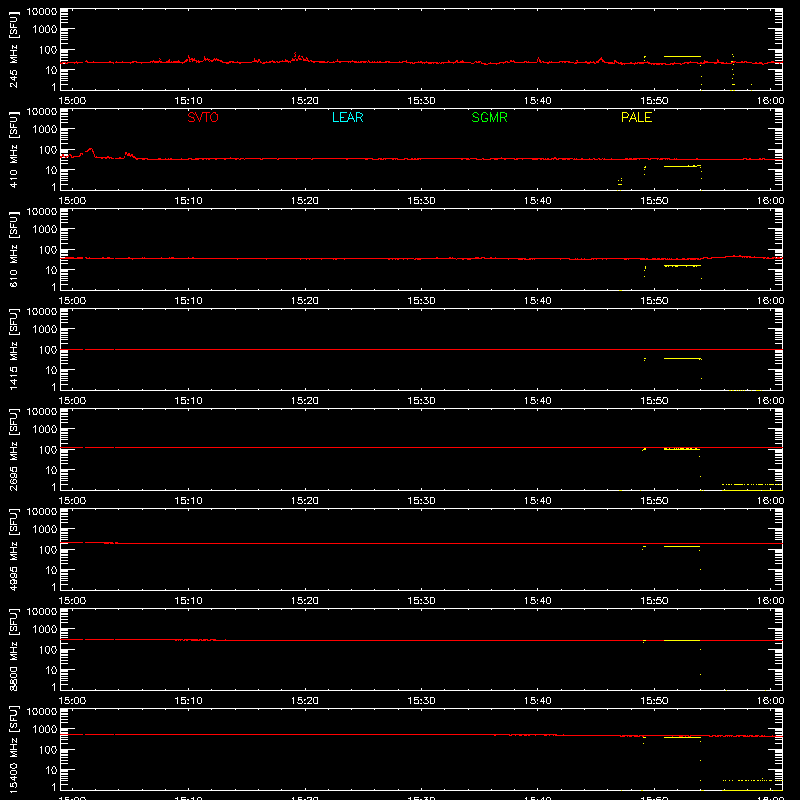Click 15:30 label below the 1415 MHz plot
Image resolution: width=800 pixels, height=800 pixels.
point(421,401)
